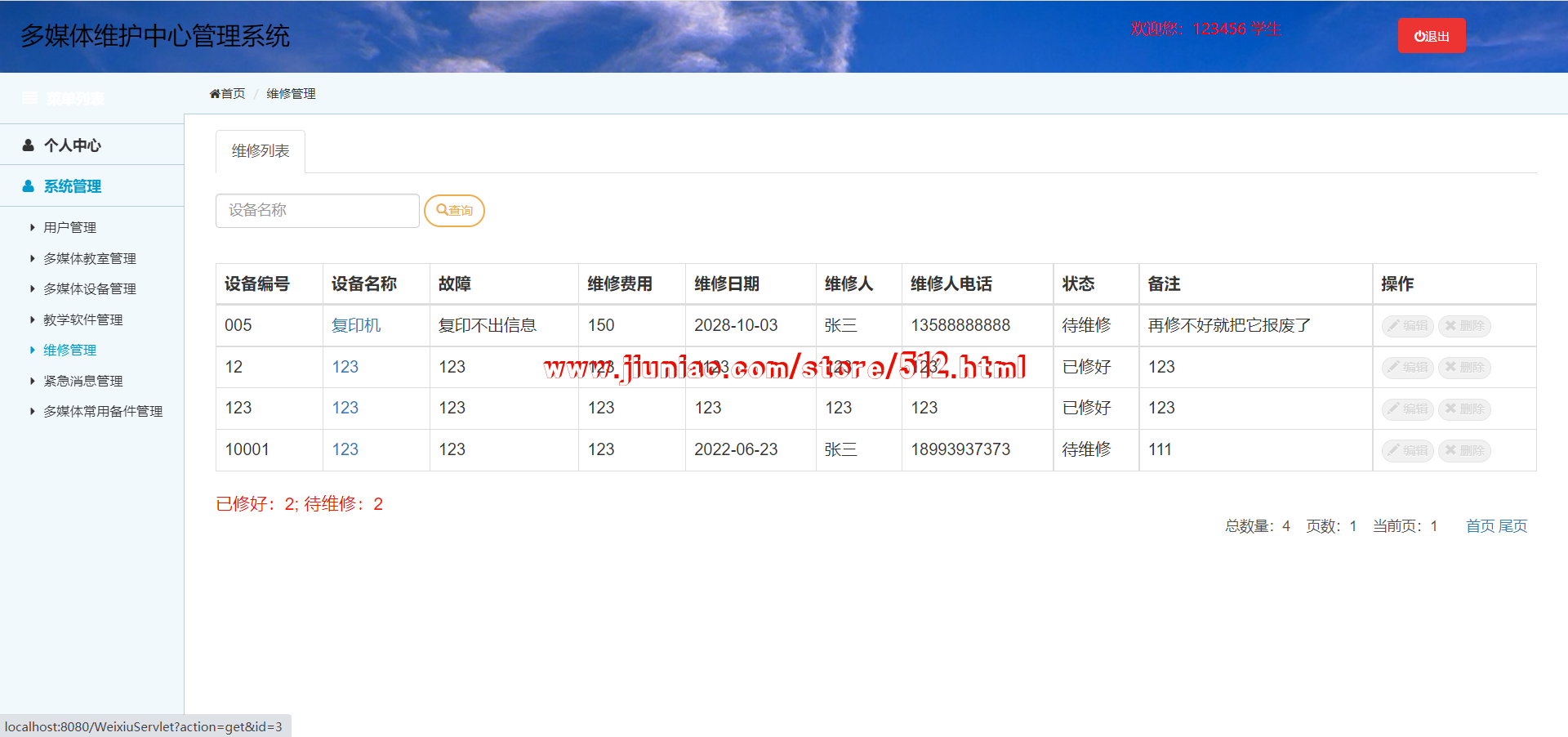Image resolution: width=1568 pixels, height=737 pixels.
Task: Select 多媒体教室管理 in sidebar
Action: click(x=90, y=258)
